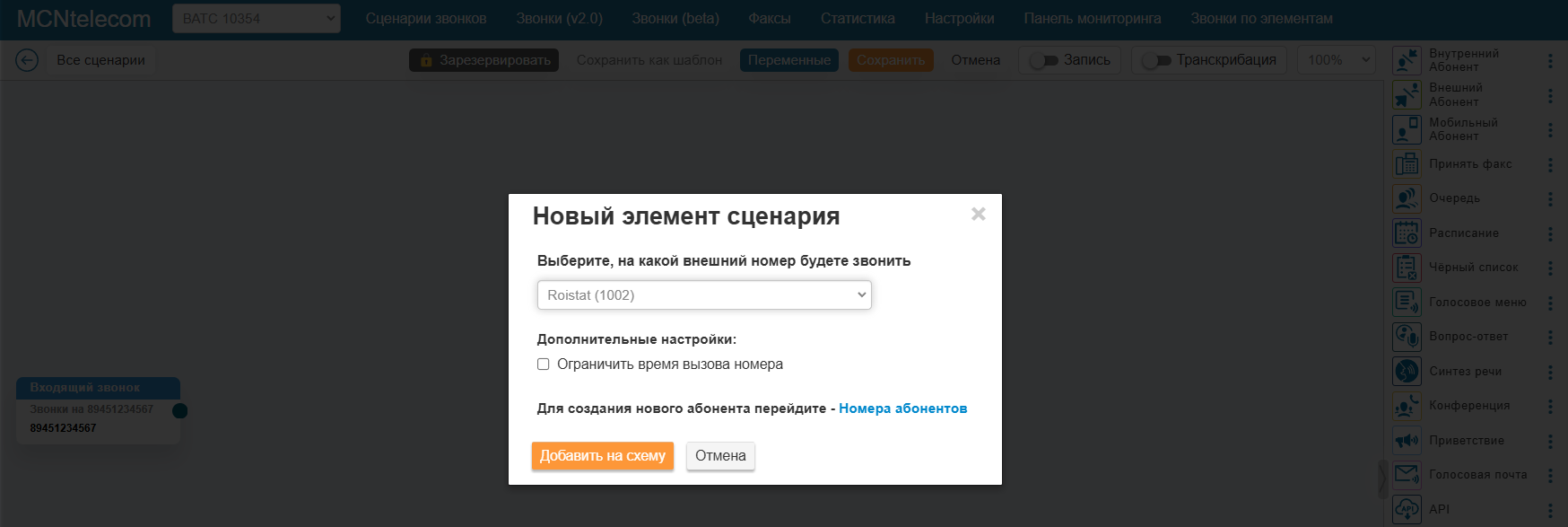
Task: Enable Ограничить время вызова номера checkbox
Action: pyautogui.click(x=544, y=365)
